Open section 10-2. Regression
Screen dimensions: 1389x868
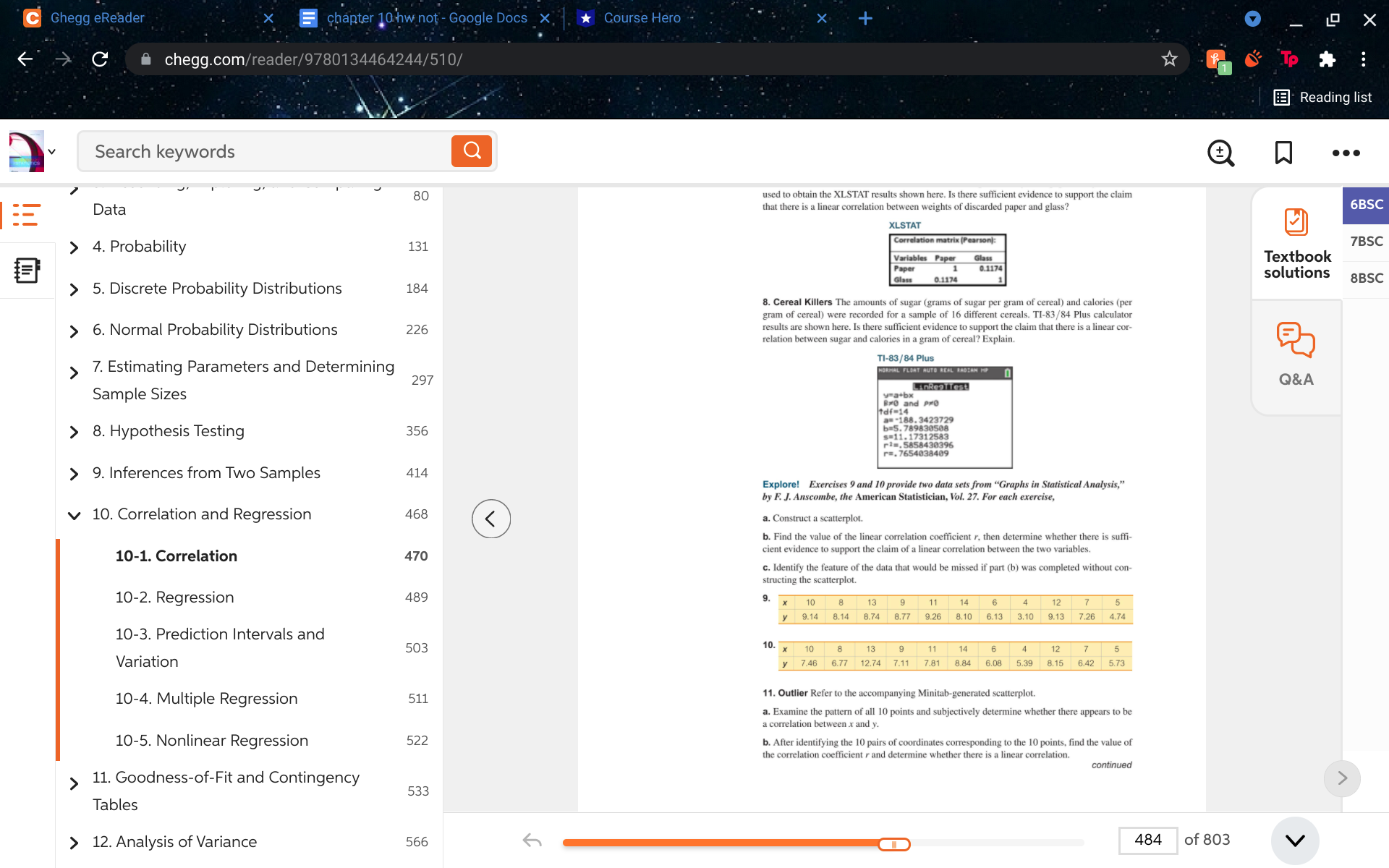[174, 597]
